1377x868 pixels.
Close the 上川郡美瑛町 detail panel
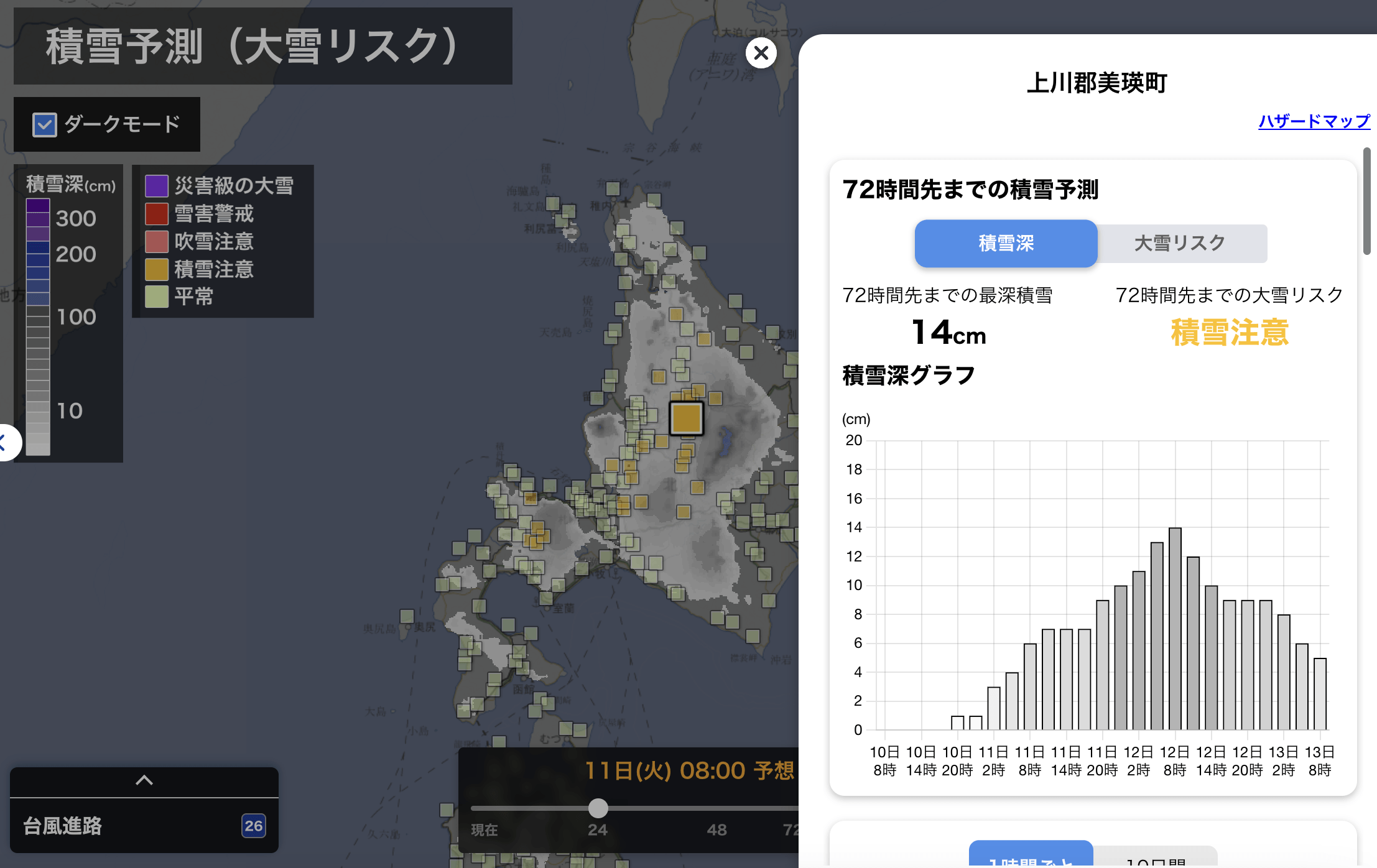pos(761,53)
